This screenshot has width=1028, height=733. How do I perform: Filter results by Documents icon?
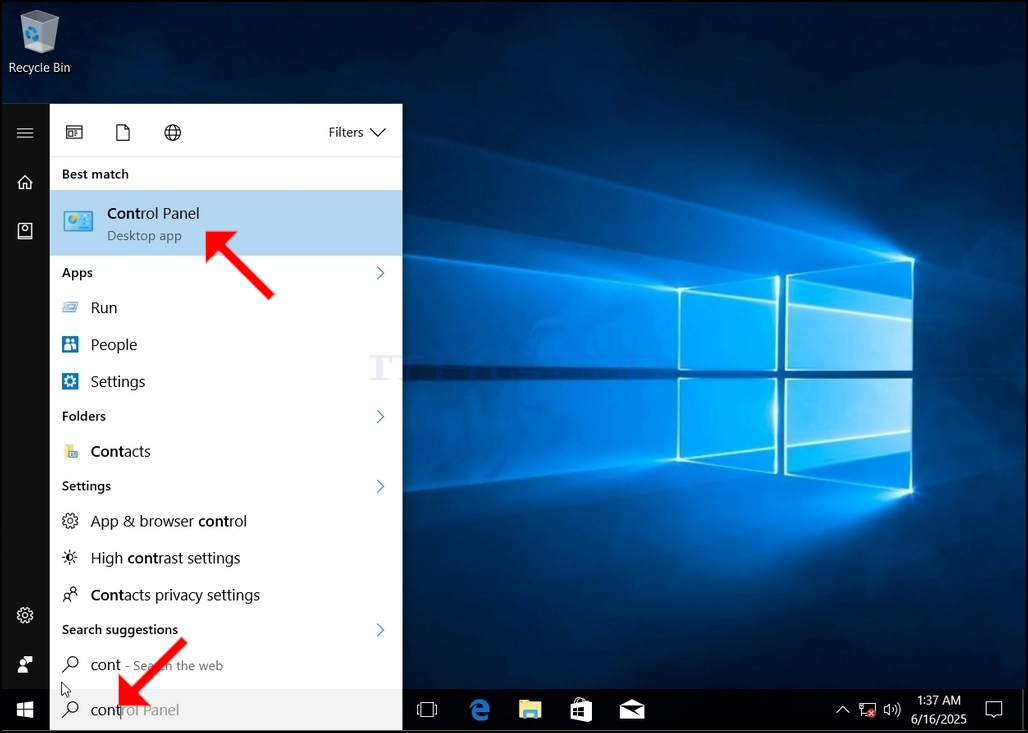point(123,132)
